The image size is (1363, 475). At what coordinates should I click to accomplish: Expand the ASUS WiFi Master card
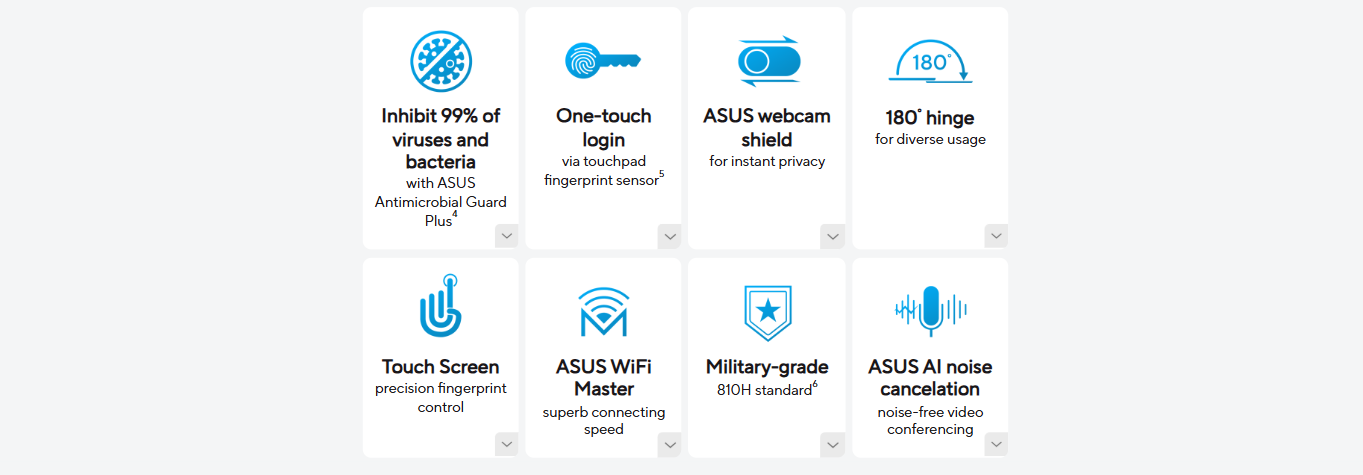pyautogui.click(x=670, y=444)
